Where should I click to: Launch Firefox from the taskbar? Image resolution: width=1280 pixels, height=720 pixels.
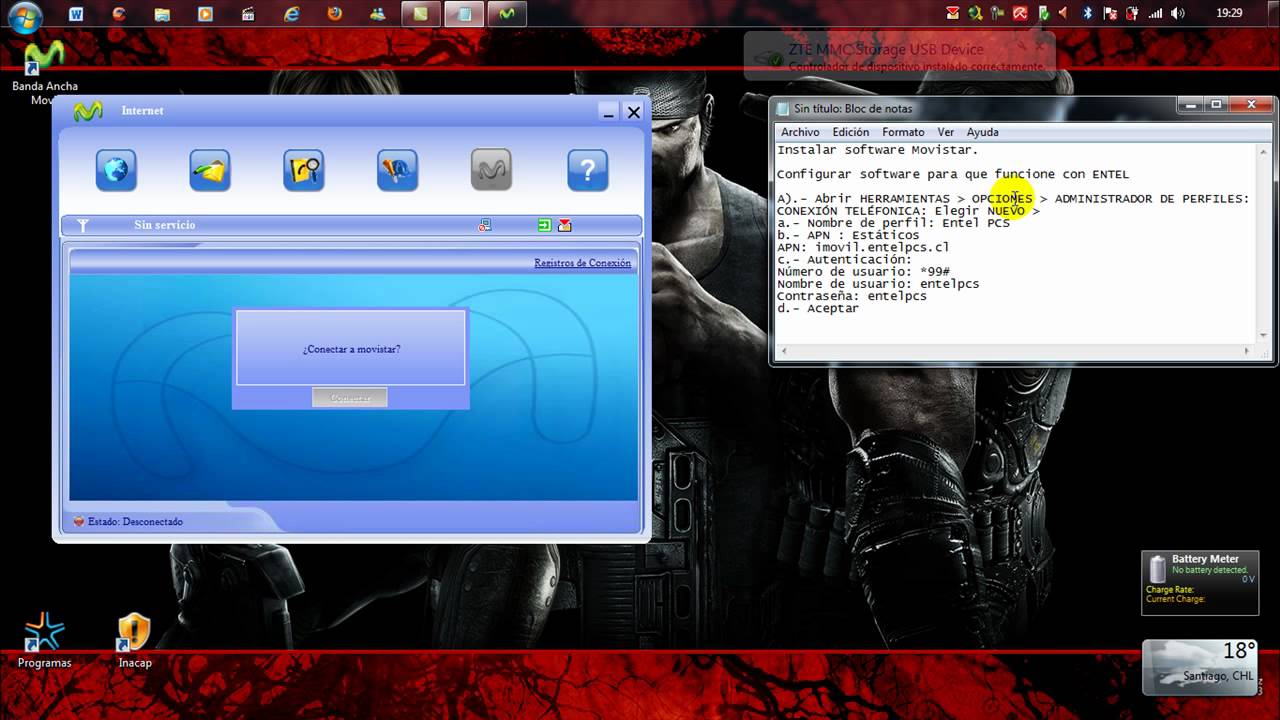[335, 14]
